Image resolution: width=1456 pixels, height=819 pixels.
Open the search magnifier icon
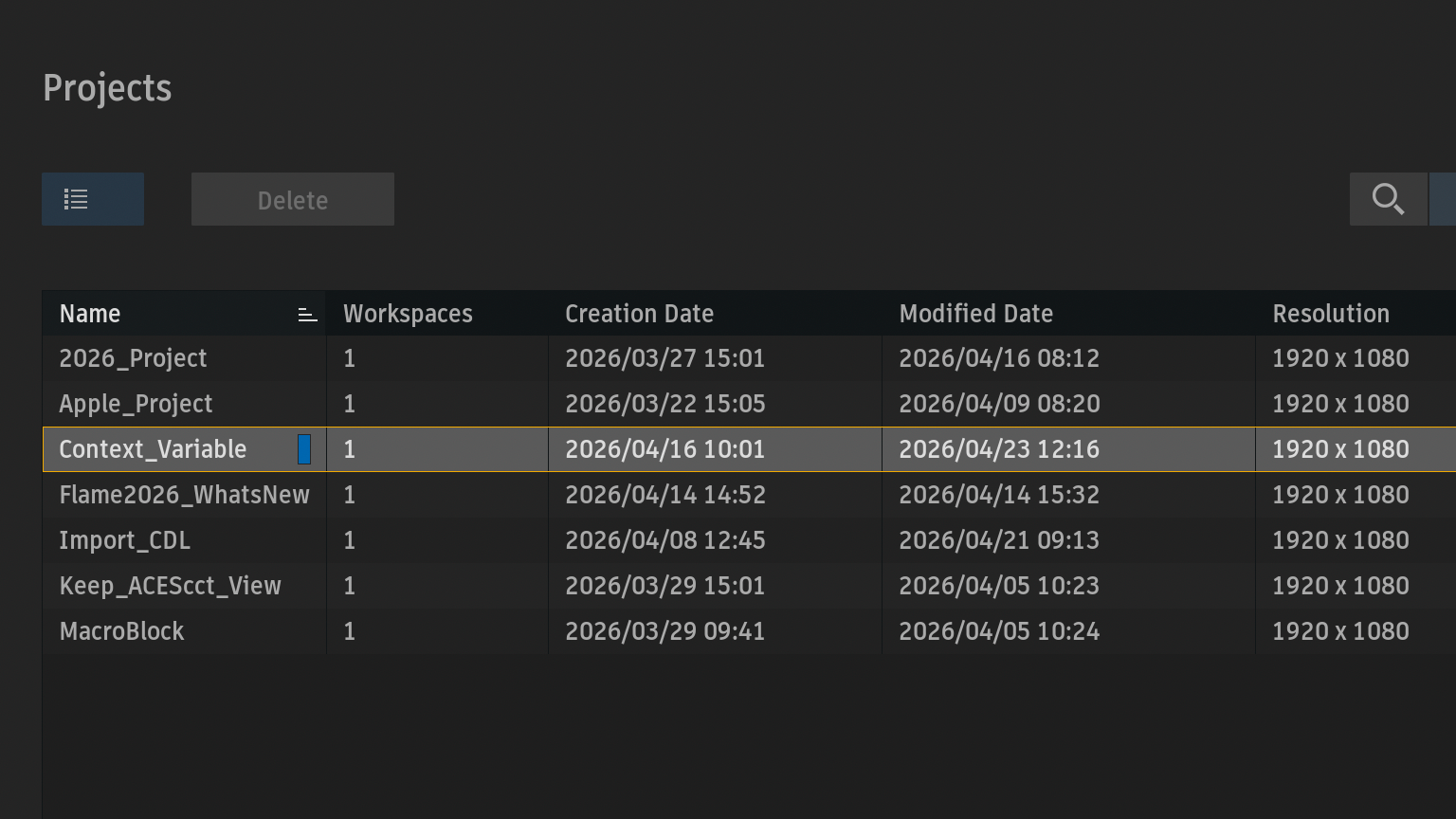coord(1388,199)
